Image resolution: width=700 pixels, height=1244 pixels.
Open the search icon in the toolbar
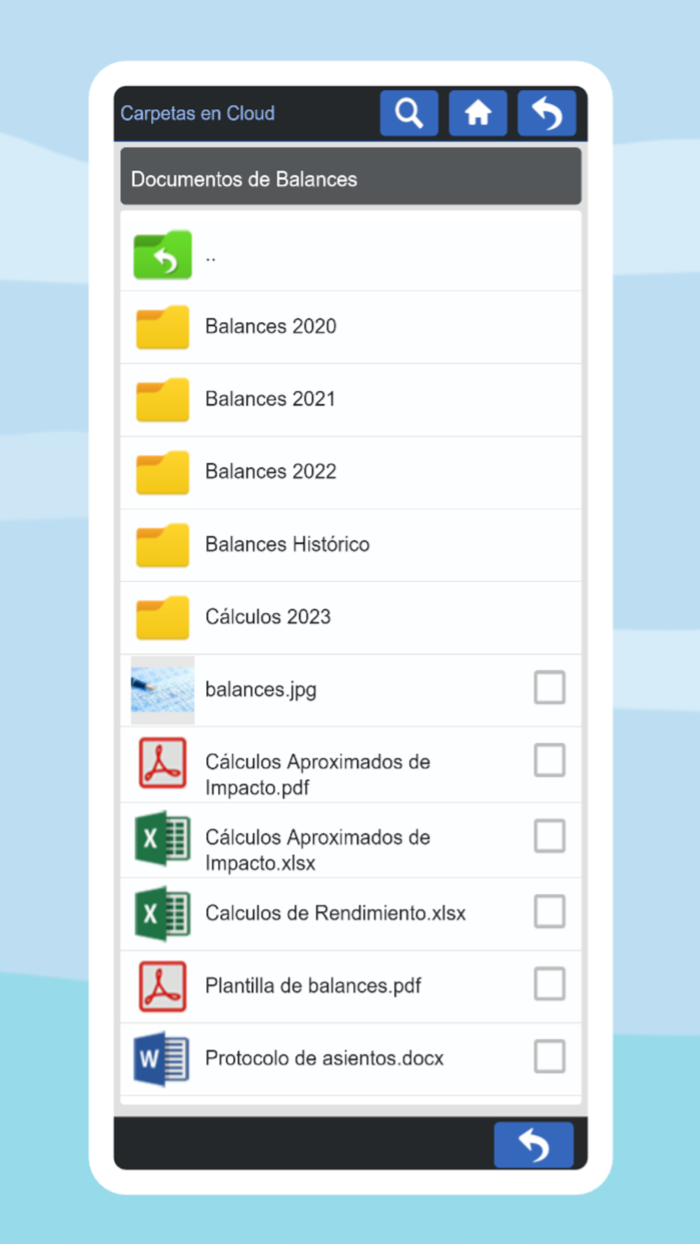coord(409,113)
